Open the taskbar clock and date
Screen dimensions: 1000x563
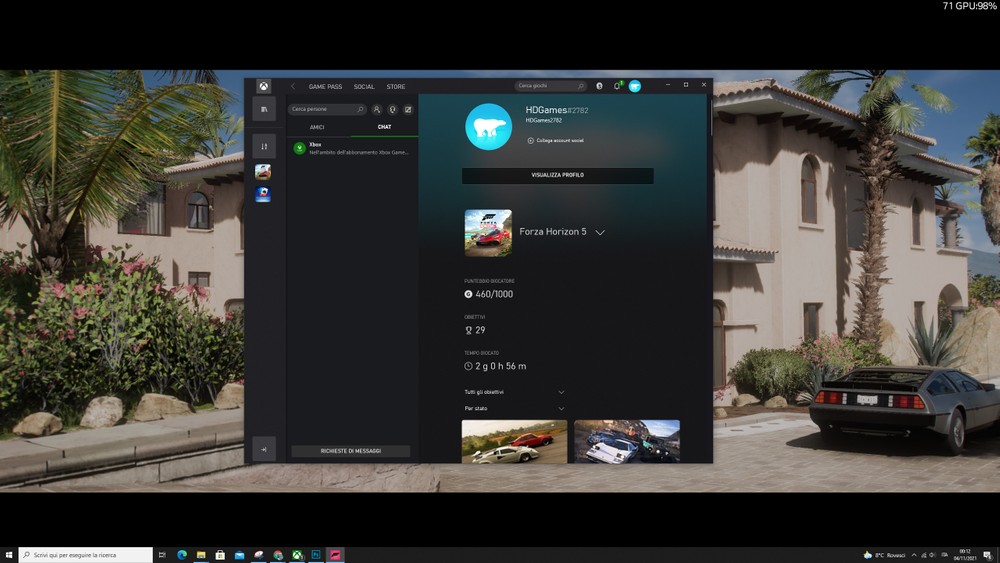[x=964, y=555]
